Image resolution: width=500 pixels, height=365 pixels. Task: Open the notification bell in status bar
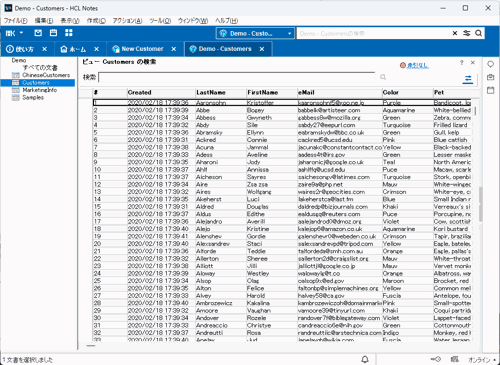(x=365, y=359)
